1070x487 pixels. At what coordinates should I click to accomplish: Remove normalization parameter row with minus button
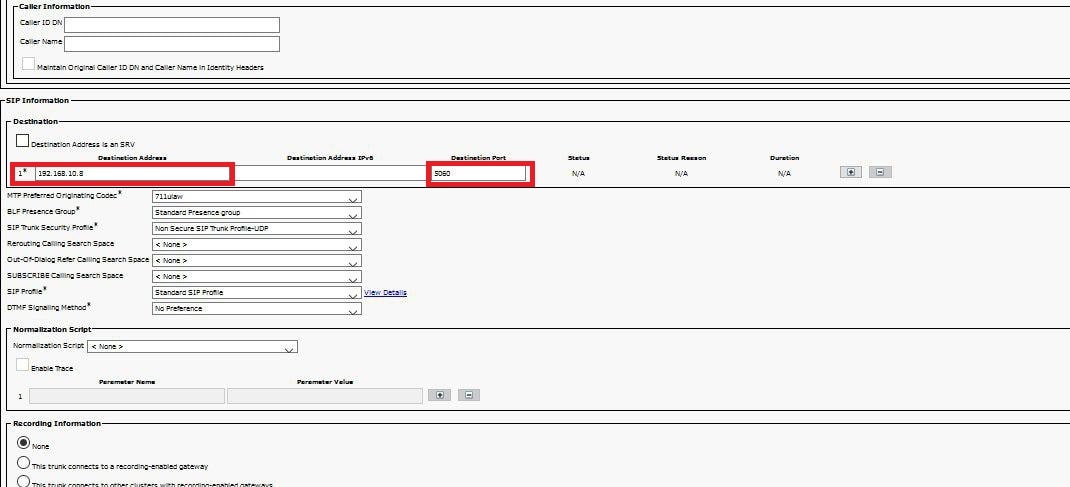(469, 395)
